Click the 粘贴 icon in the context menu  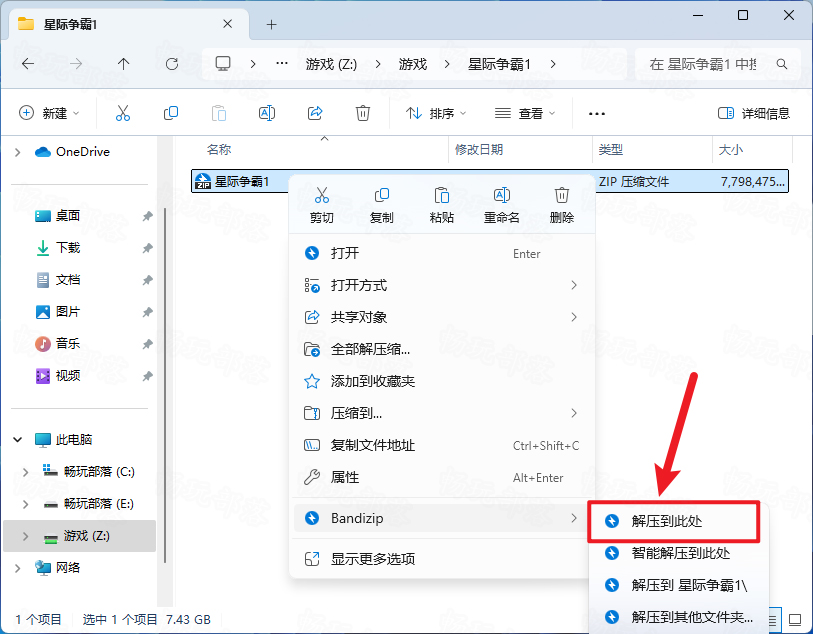coord(442,195)
